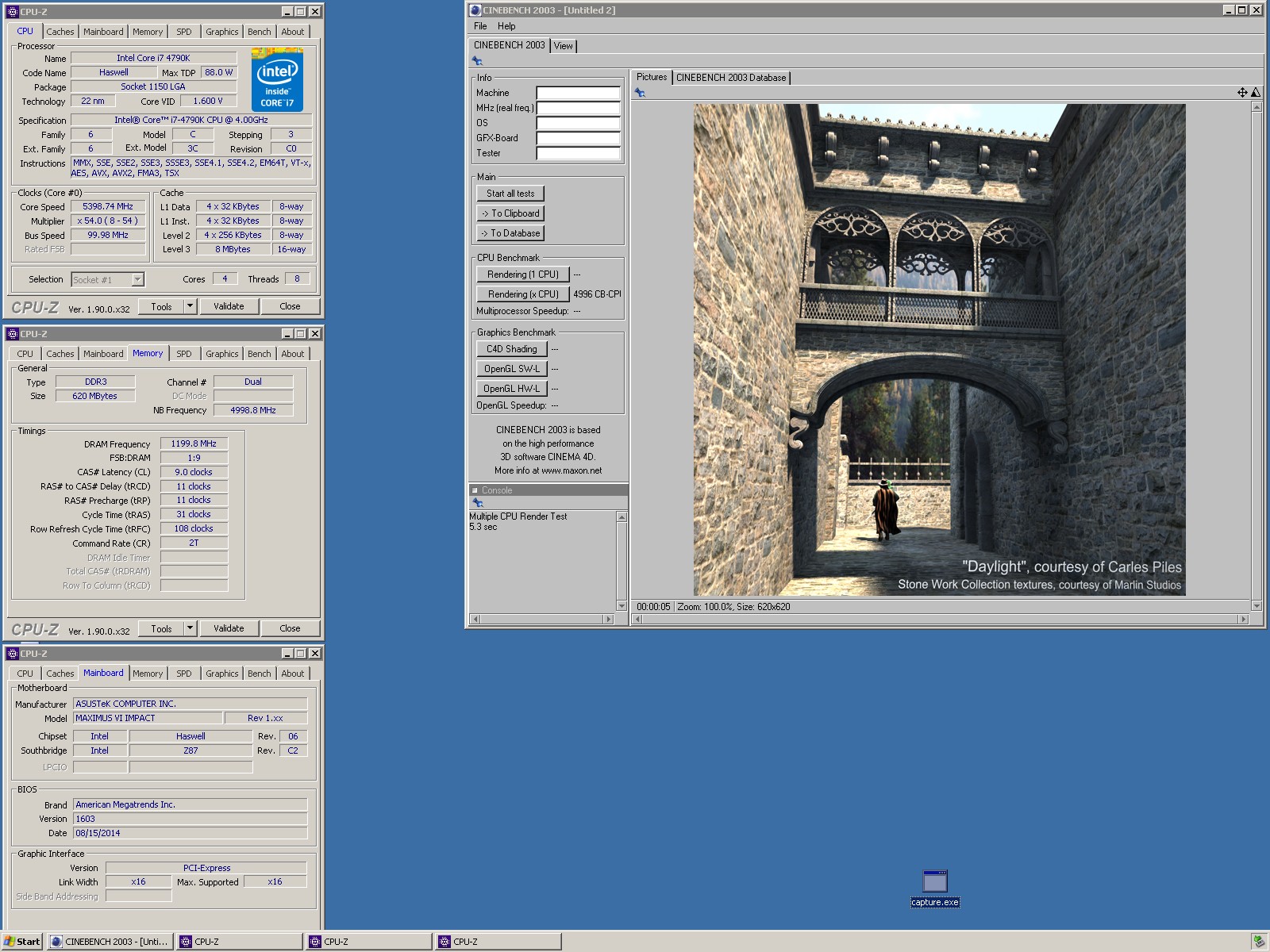
Task: Expand Tools dropdown arrow in Memory CPU-Z
Action: point(190,628)
